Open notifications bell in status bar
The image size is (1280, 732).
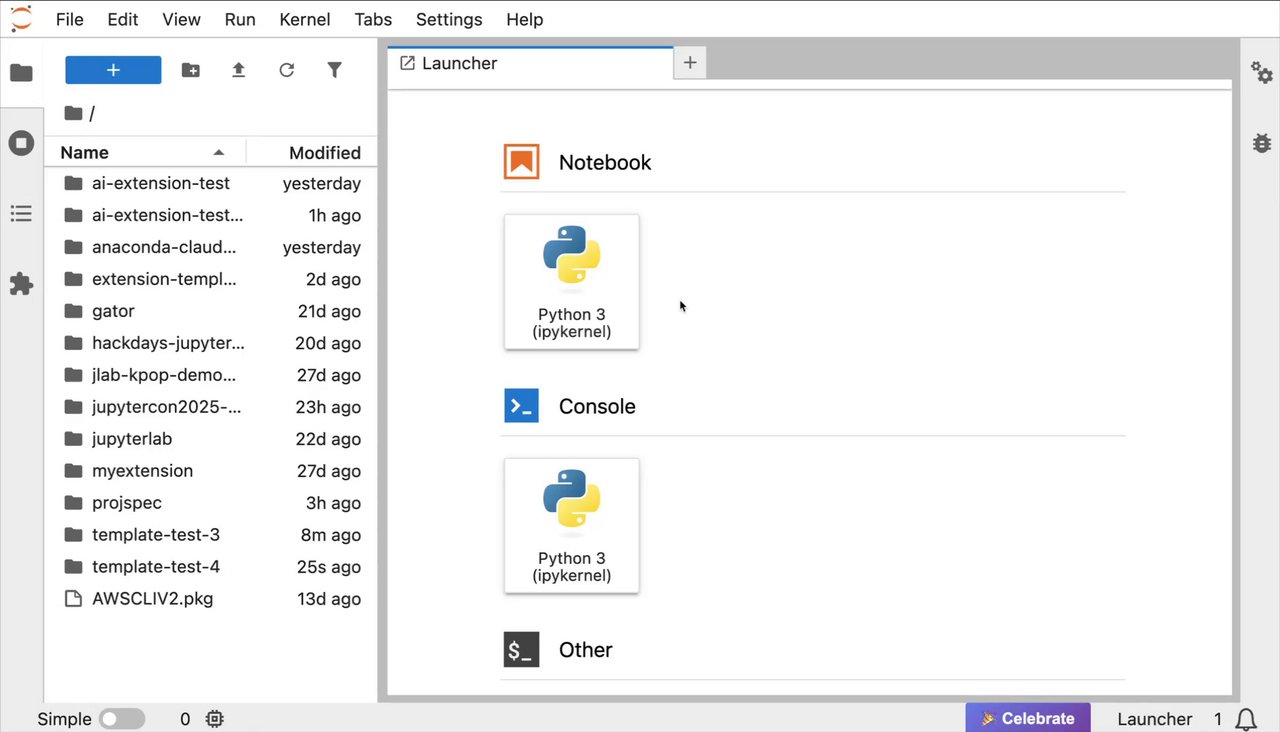coord(1246,719)
